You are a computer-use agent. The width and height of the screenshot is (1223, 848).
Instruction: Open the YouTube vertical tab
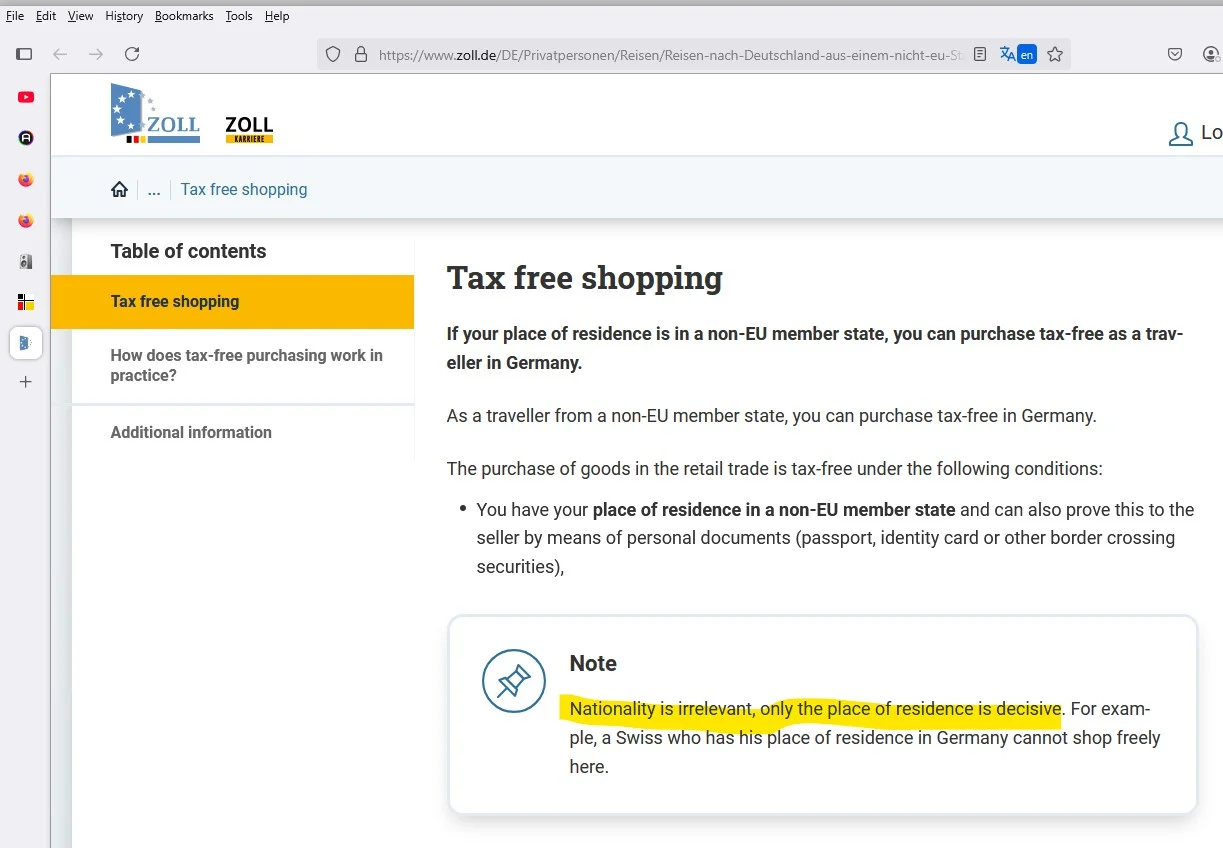(x=26, y=97)
